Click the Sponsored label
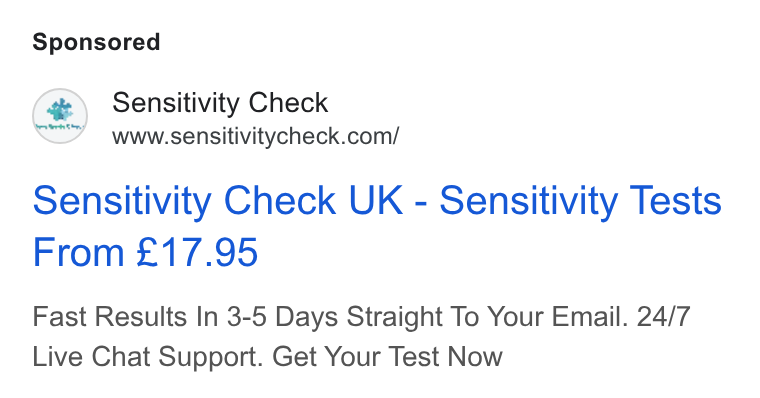Image resolution: width=760 pixels, height=398 pixels. 96,42
